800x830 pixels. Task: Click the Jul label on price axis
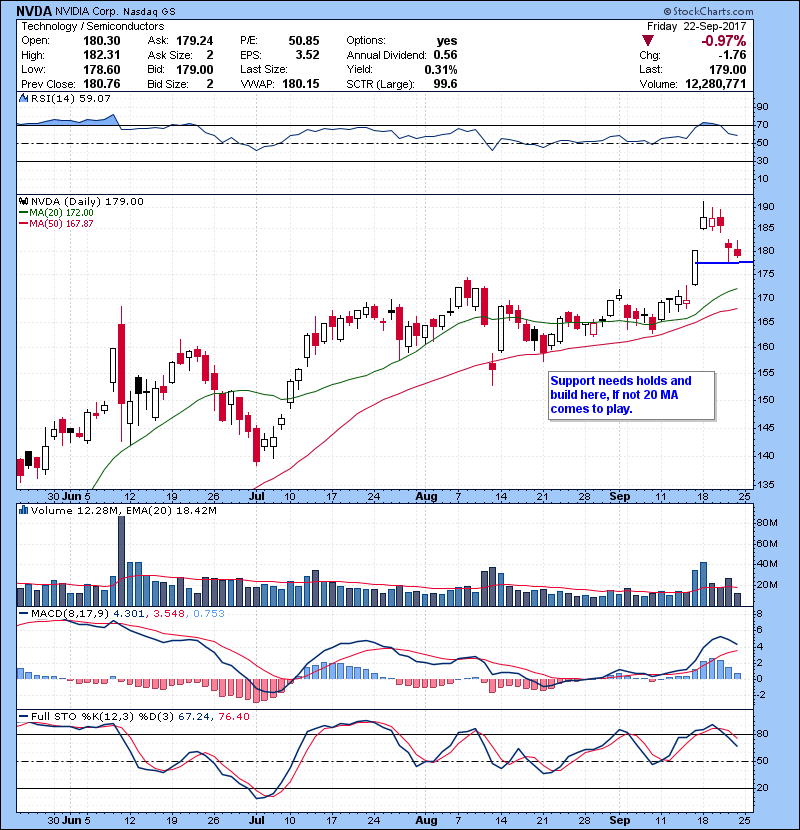click(257, 497)
